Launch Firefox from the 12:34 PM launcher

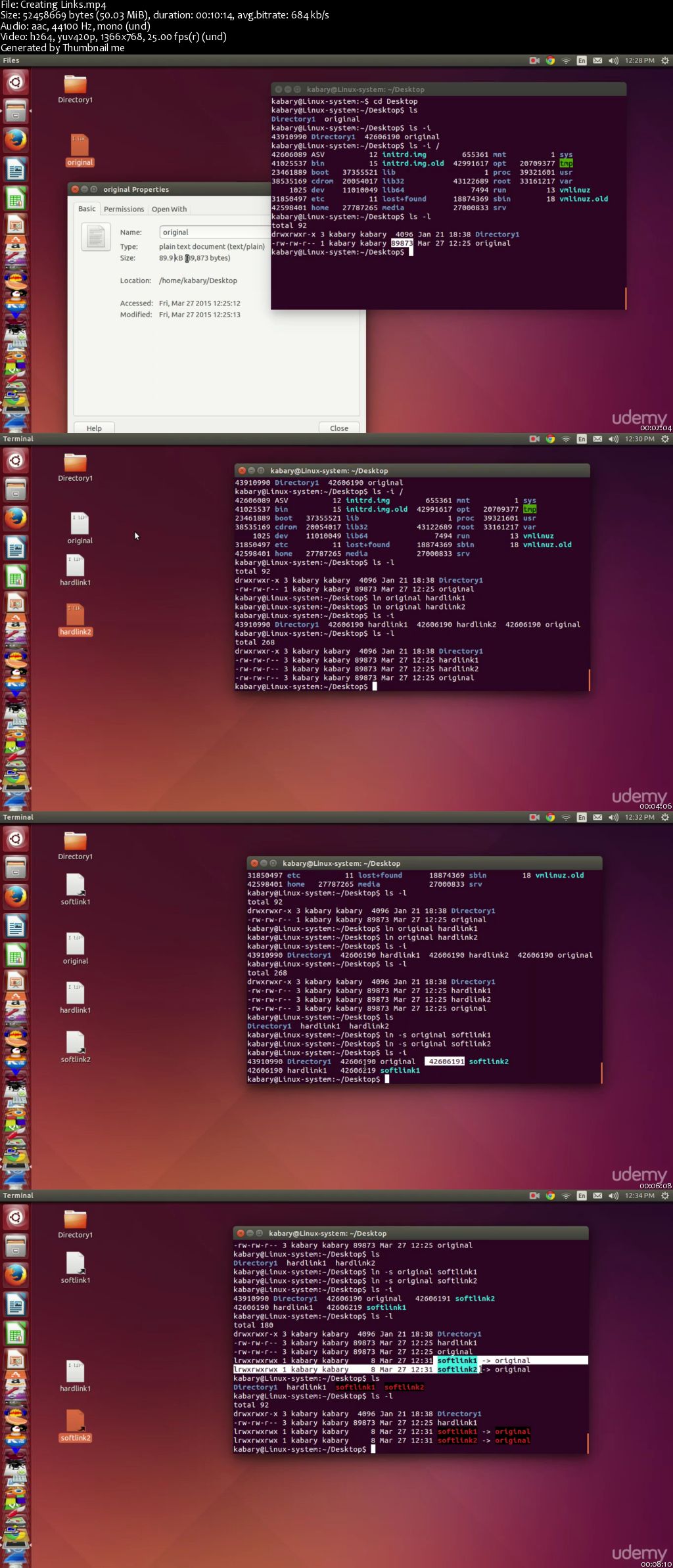coord(16,1275)
